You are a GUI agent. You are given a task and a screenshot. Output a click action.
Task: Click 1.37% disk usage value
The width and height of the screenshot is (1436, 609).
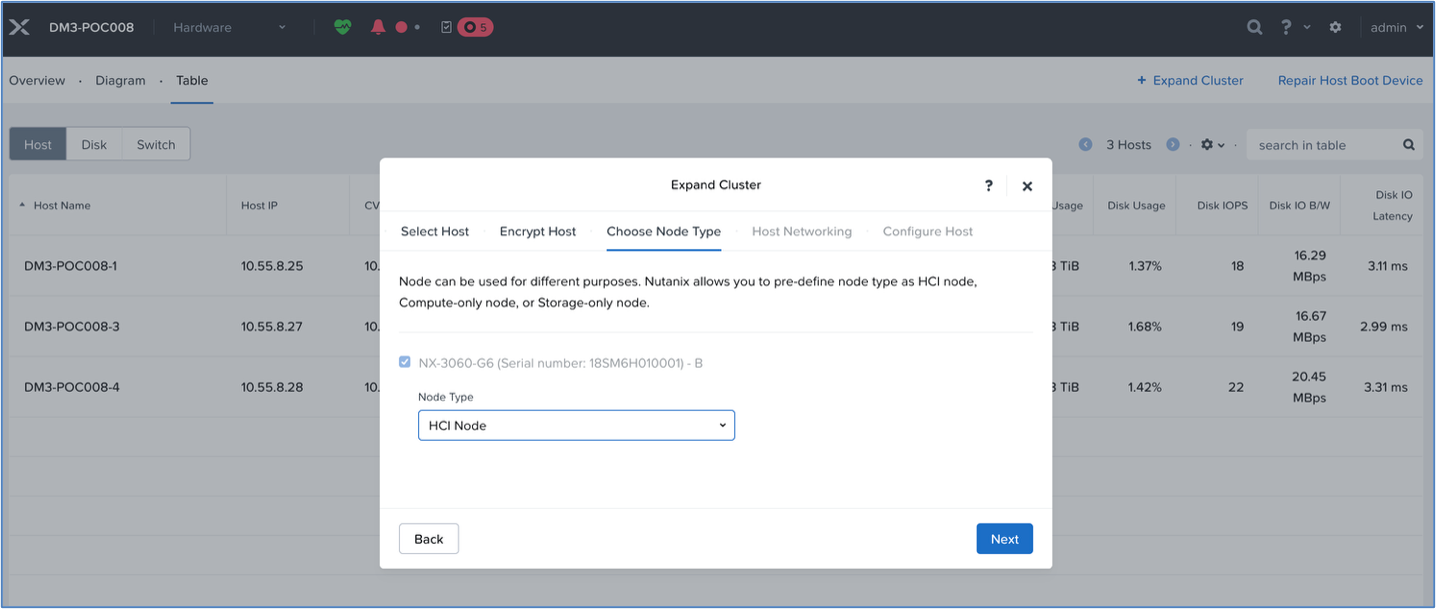(x=1145, y=266)
